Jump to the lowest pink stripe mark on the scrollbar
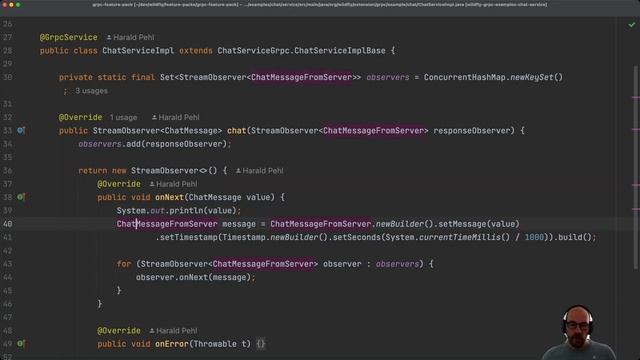The width and height of the screenshot is (640, 360). coord(636,209)
